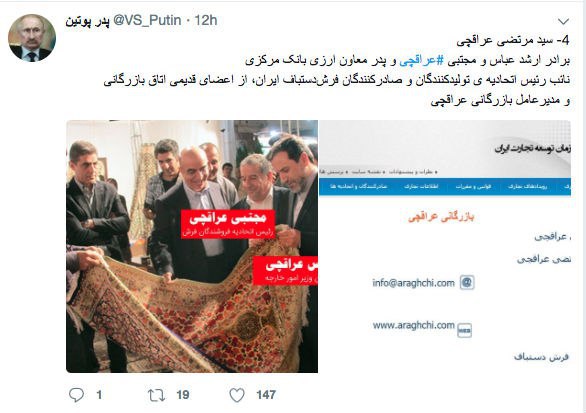Click the like count 147
Screen dimensions: 586x413
point(266,395)
